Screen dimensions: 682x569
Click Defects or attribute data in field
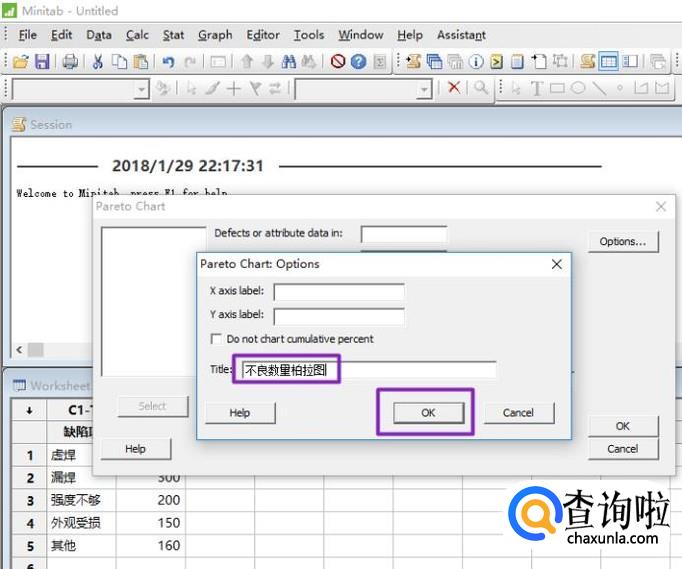[x=404, y=234]
